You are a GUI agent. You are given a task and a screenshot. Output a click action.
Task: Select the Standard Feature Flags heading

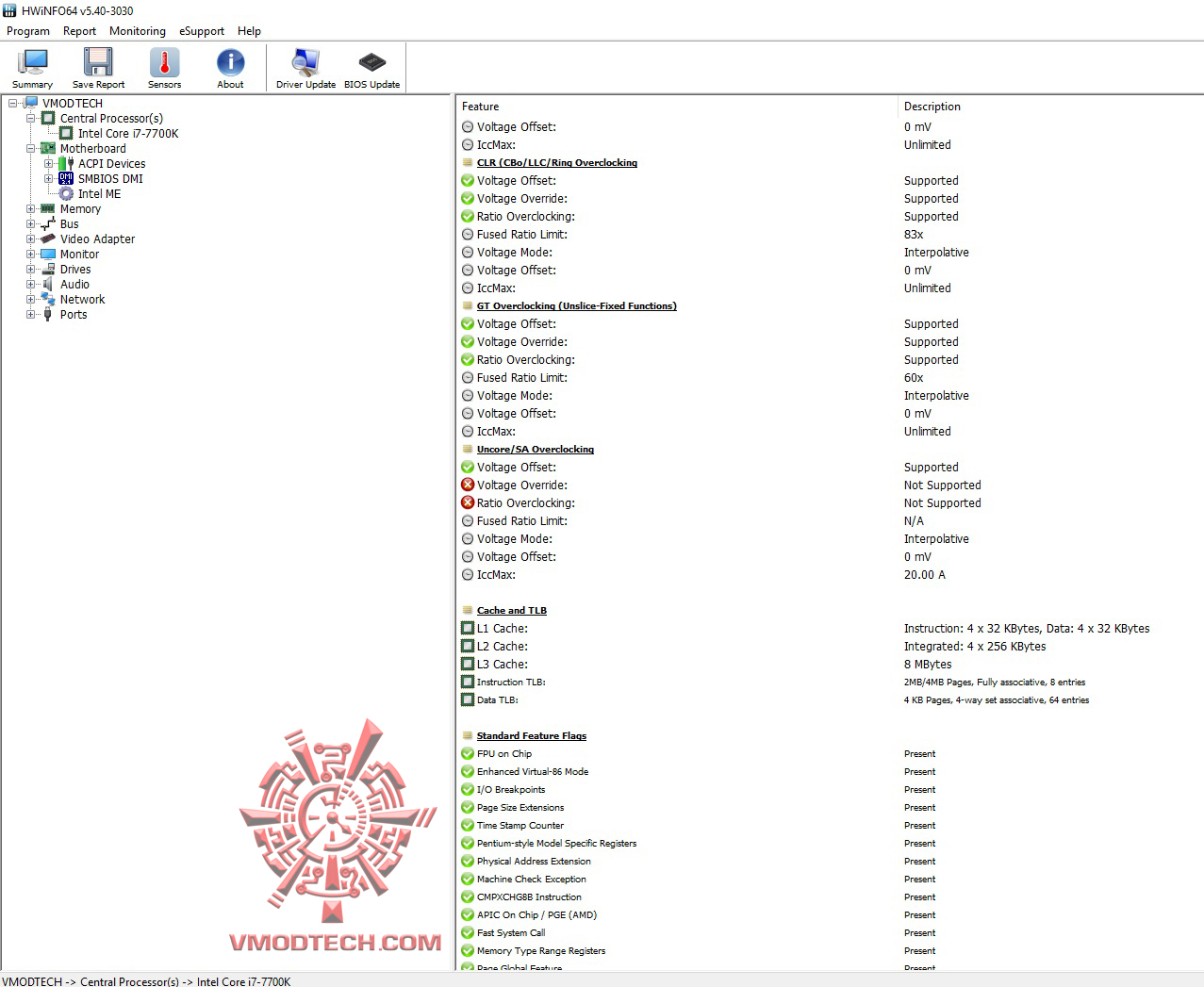pos(532,736)
